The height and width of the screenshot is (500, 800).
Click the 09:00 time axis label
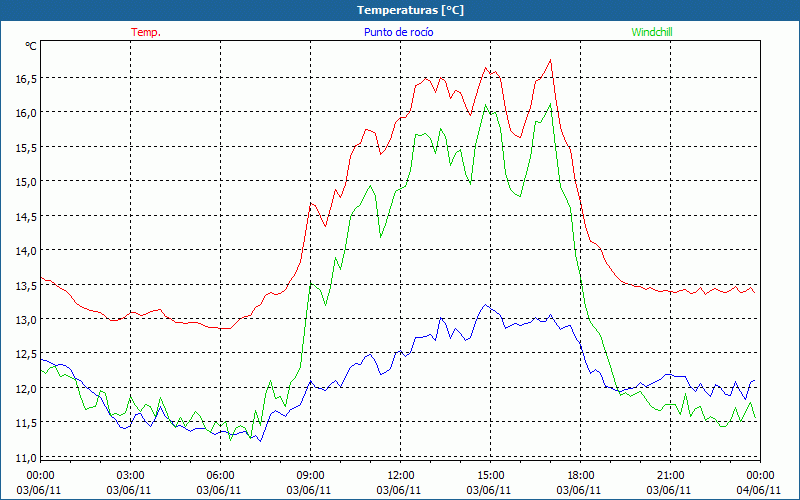coord(310,475)
